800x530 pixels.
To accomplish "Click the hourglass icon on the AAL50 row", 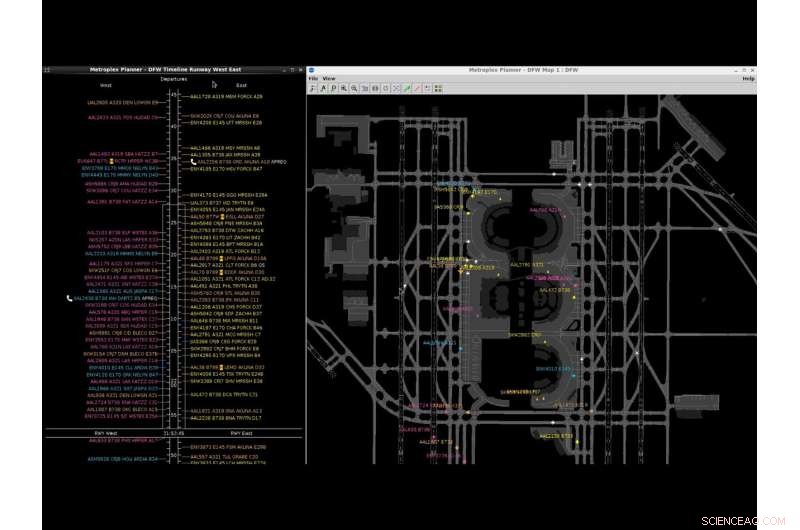I will click(222, 217).
